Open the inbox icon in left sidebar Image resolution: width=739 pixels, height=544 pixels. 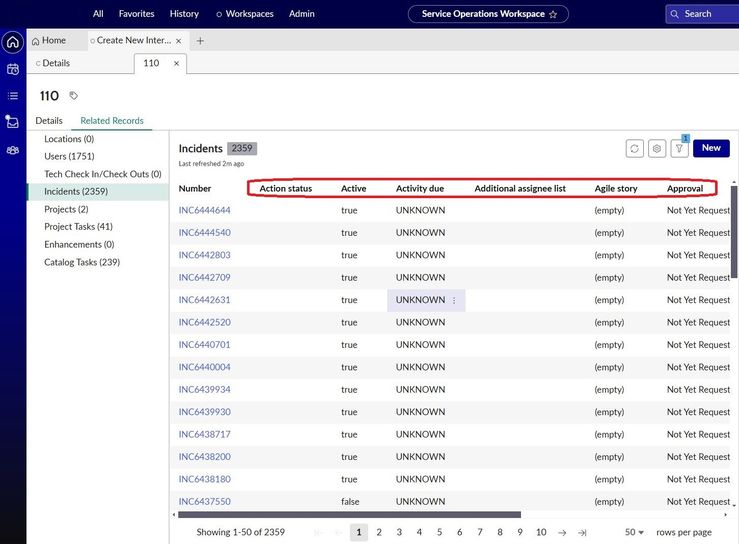[12, 122]
